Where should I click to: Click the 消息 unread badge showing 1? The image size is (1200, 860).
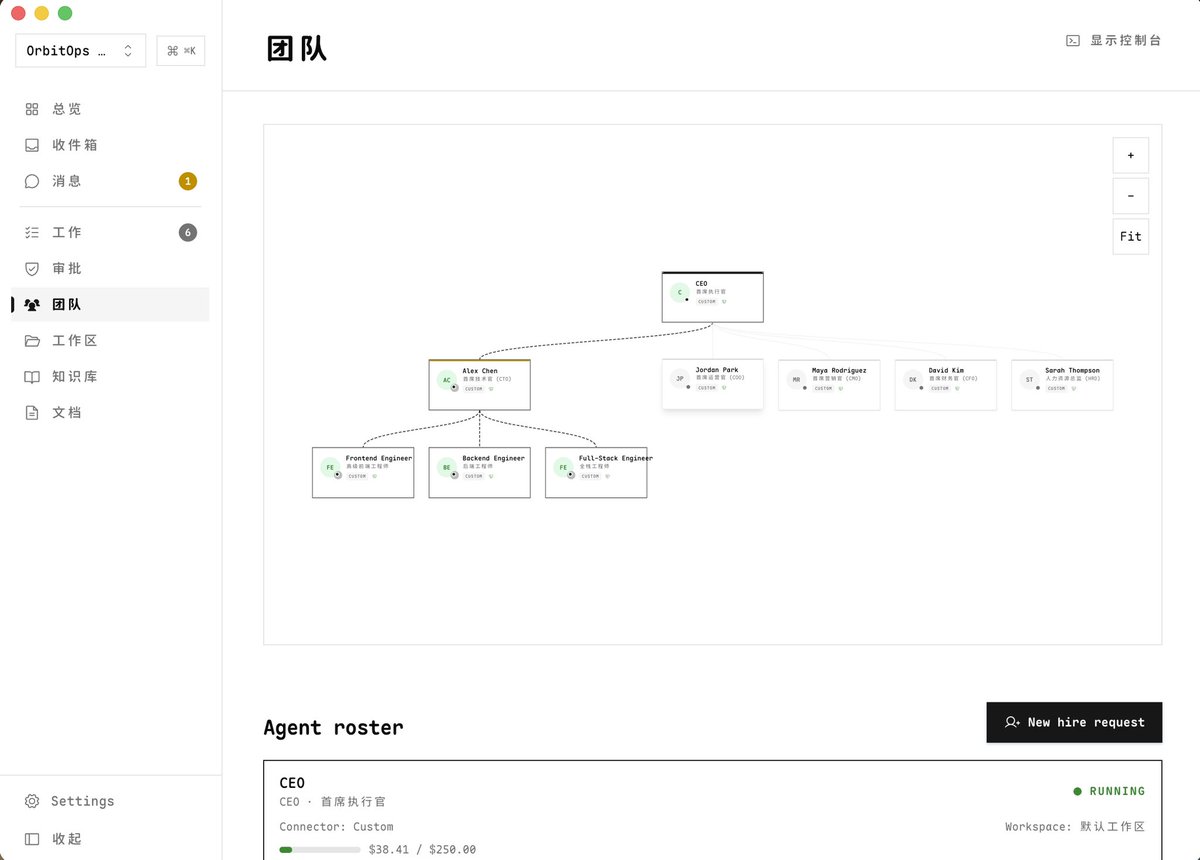[x=188, y=181]
